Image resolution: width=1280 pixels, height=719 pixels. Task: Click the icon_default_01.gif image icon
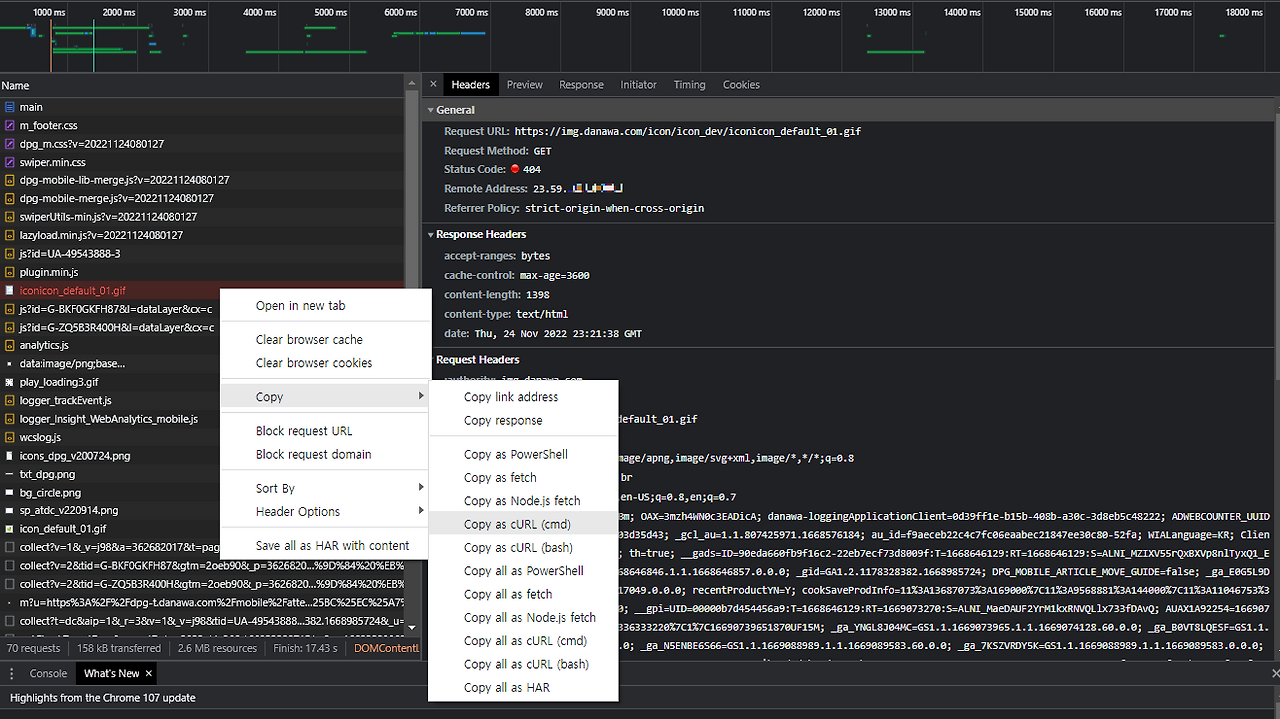click(9, 528)
